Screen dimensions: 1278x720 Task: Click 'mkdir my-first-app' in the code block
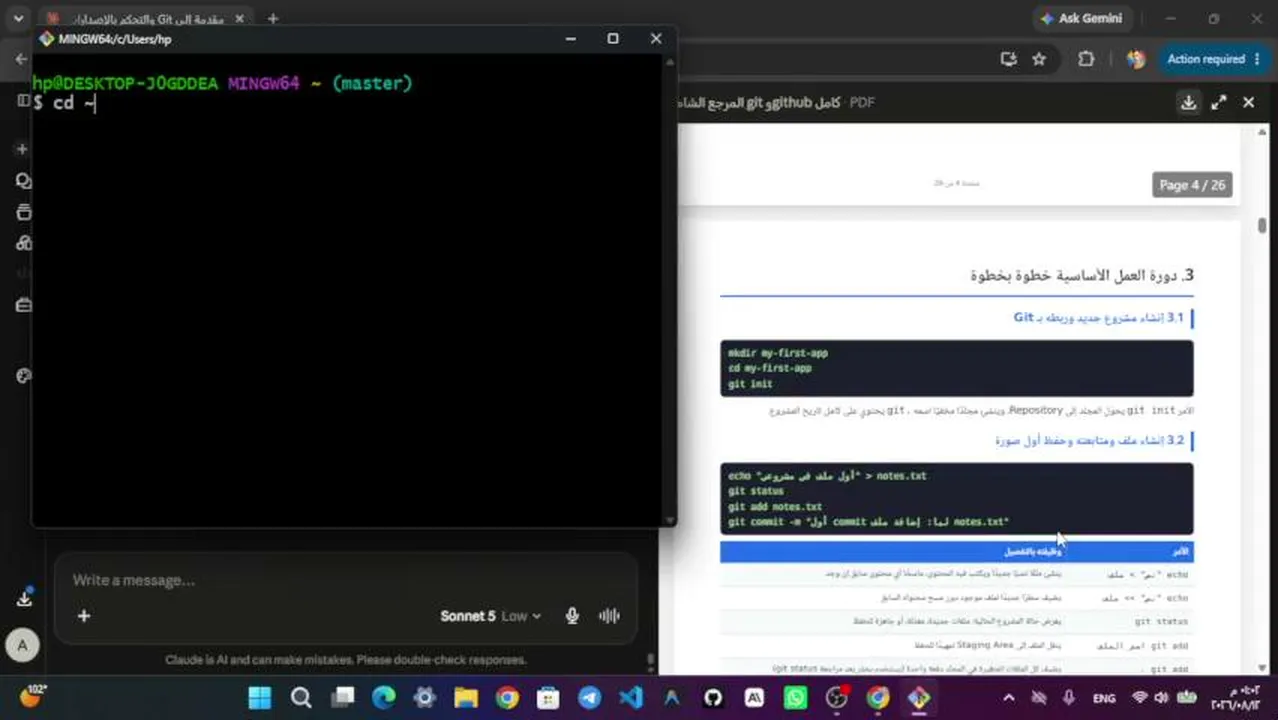click(778, 353)
